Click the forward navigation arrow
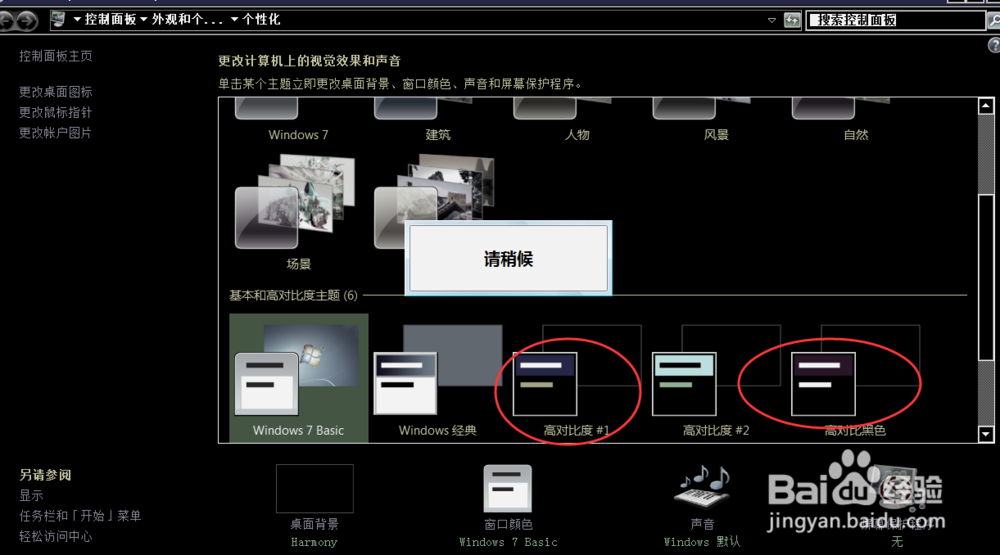1000x555 pixels. point(27,21)
